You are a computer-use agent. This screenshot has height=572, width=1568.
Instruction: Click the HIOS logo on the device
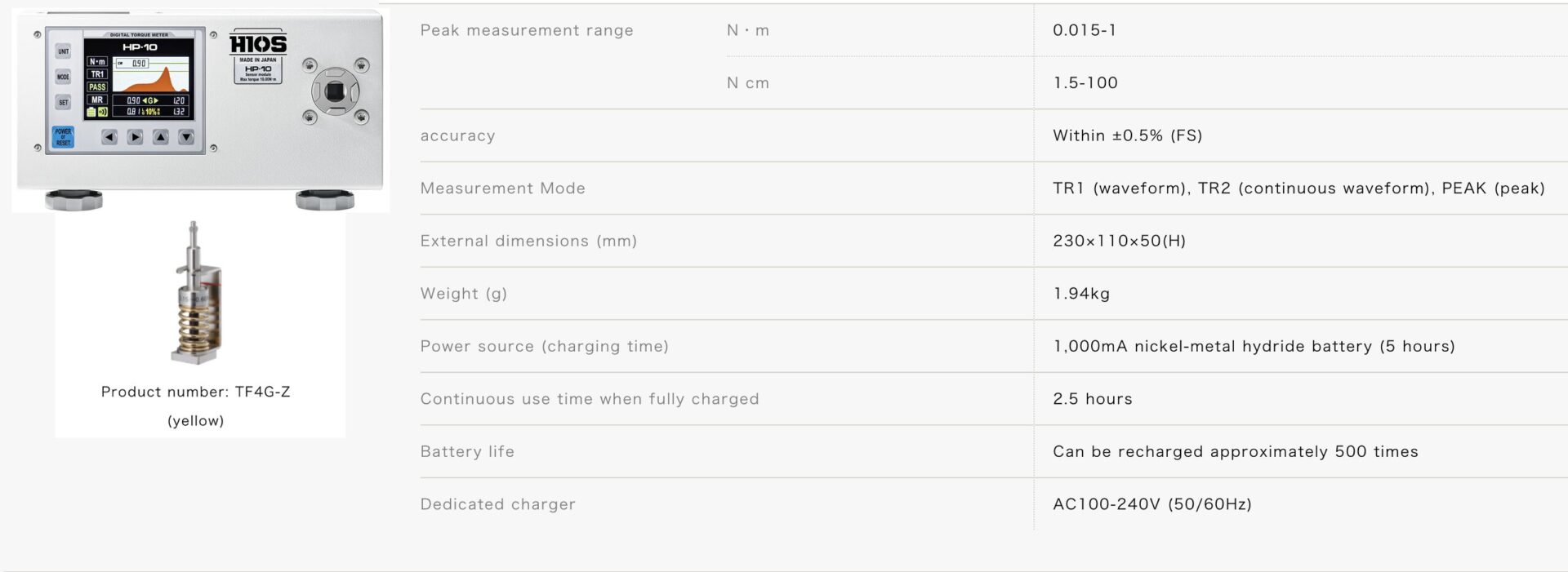[258, 43]
